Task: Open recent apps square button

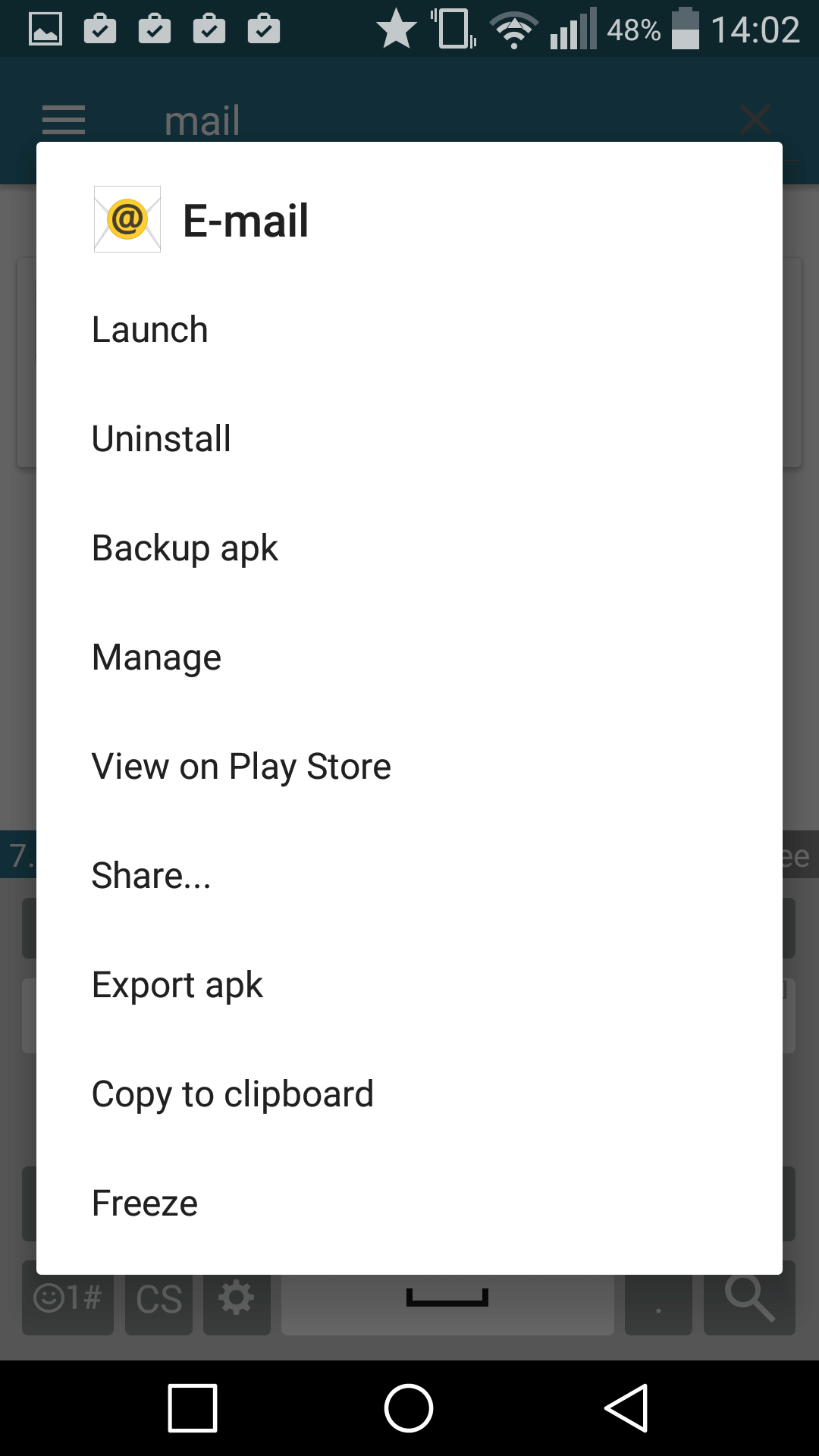Action: [193, 1408]
